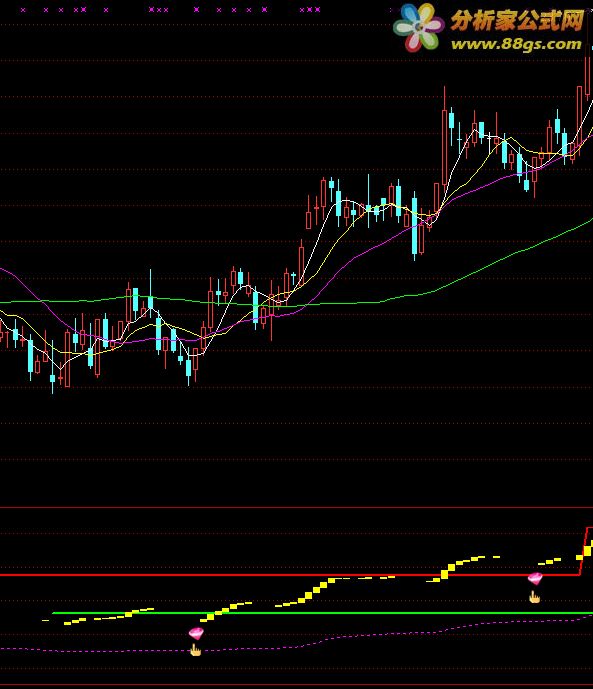Click the colorful flower logo

click(x=418, y=27)
